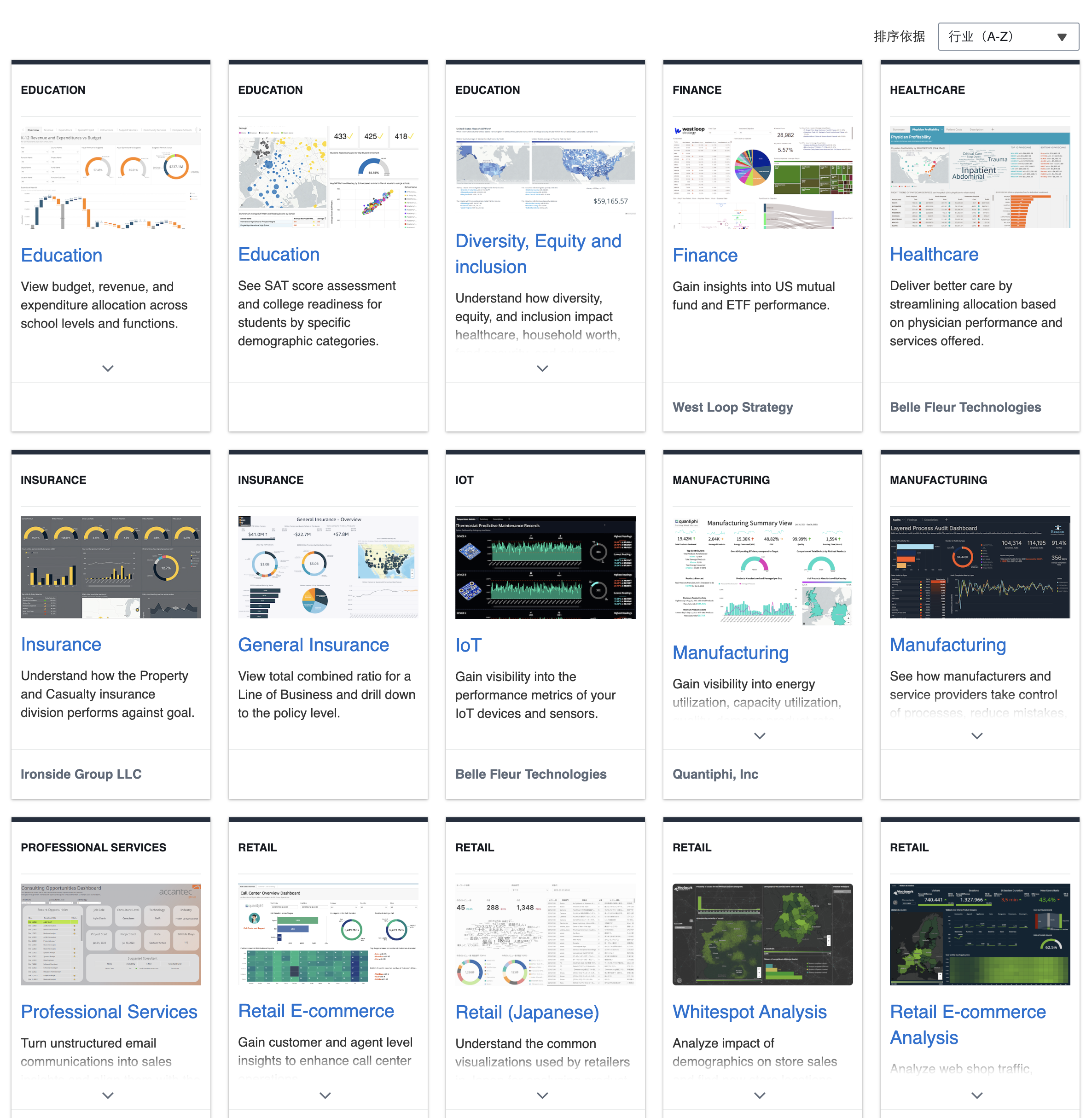Viewport: 1092px width, 1118px height.
Task: Expand the Layered Process Audit Manufacturing description
Action: point(977,736)
